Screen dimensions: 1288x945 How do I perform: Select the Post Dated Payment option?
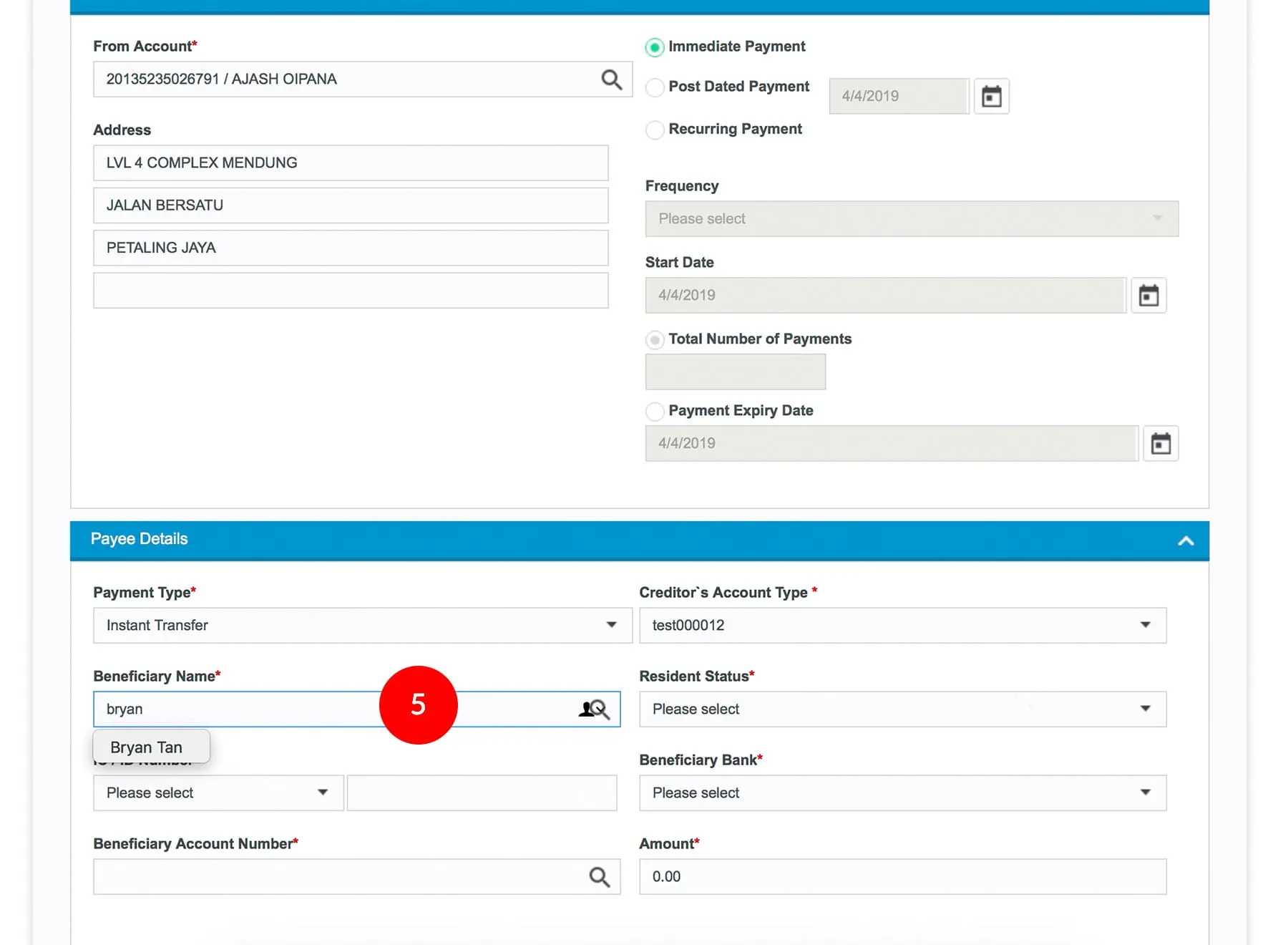[654, 87]
